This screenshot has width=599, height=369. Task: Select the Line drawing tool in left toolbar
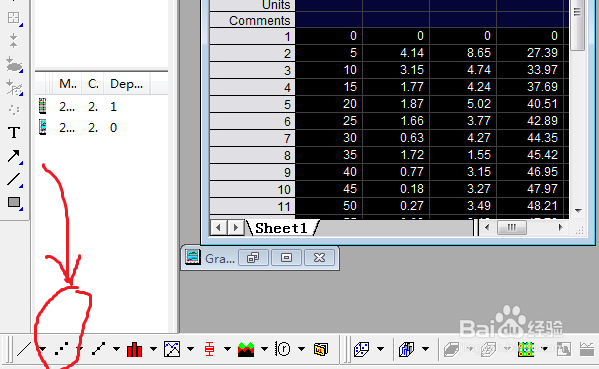click(14, 179)
